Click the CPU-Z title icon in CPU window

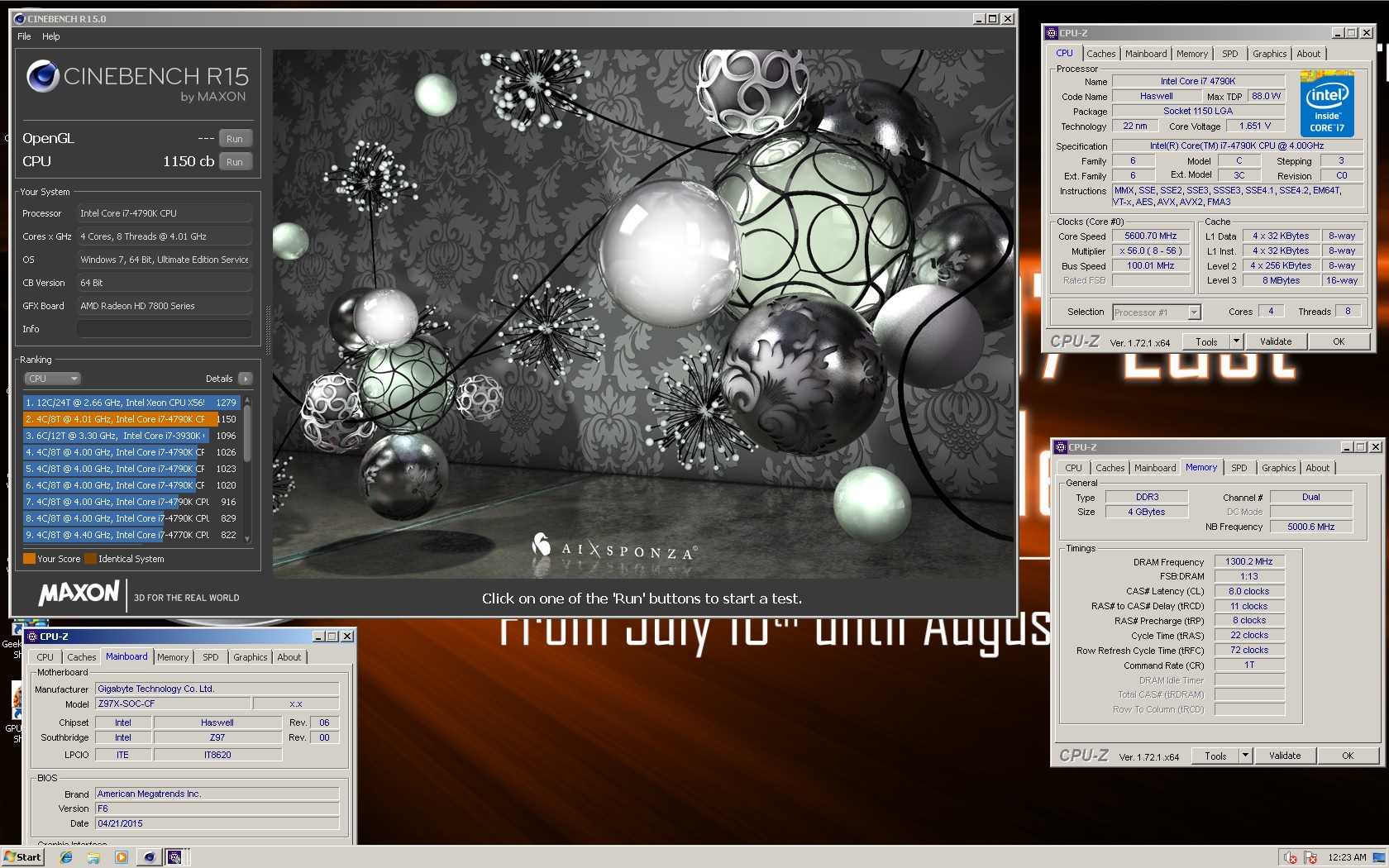click(1052, 33)
